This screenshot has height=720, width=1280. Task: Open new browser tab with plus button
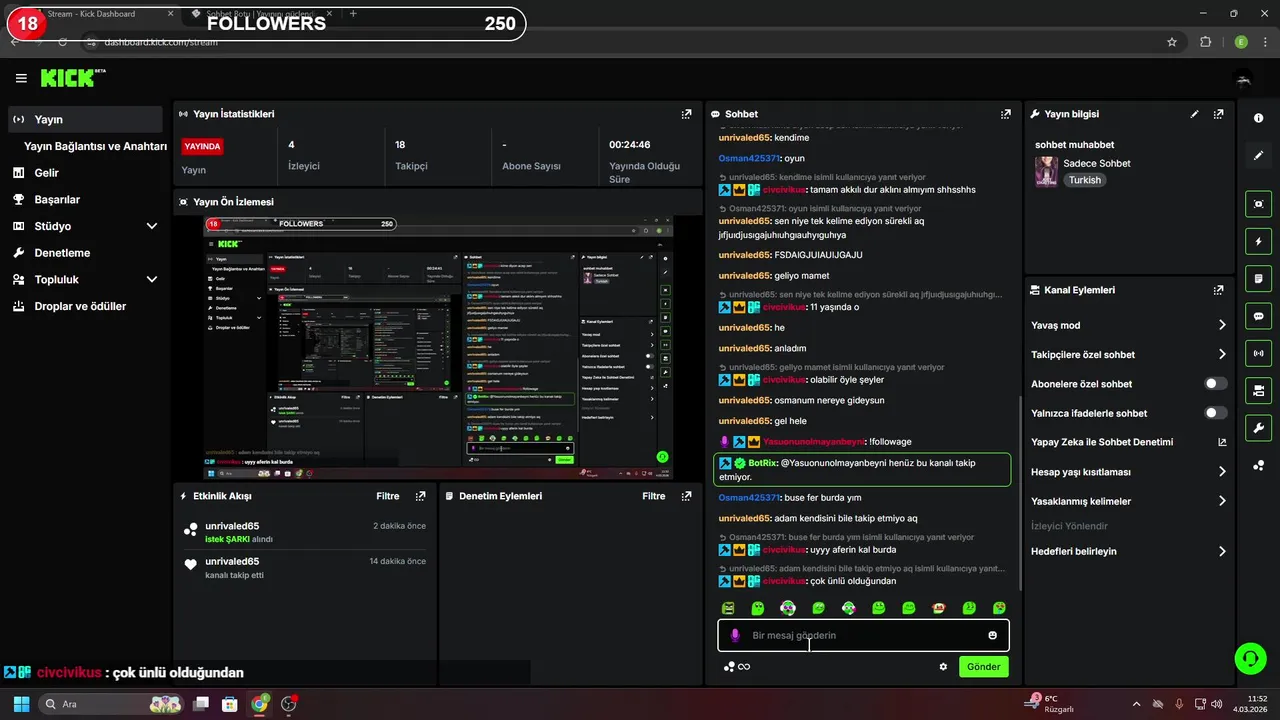(353, 13)
